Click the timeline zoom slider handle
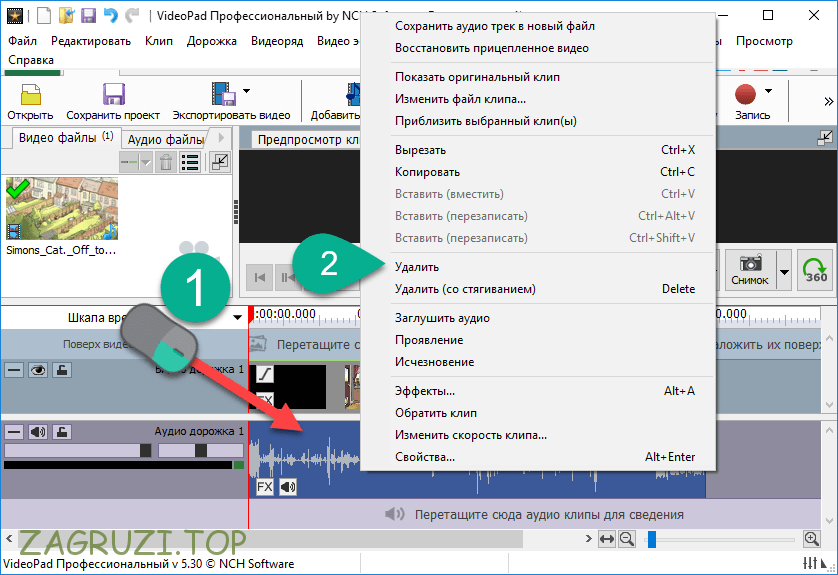This screenshot has height=575, width=838. [x=651, y=539]
